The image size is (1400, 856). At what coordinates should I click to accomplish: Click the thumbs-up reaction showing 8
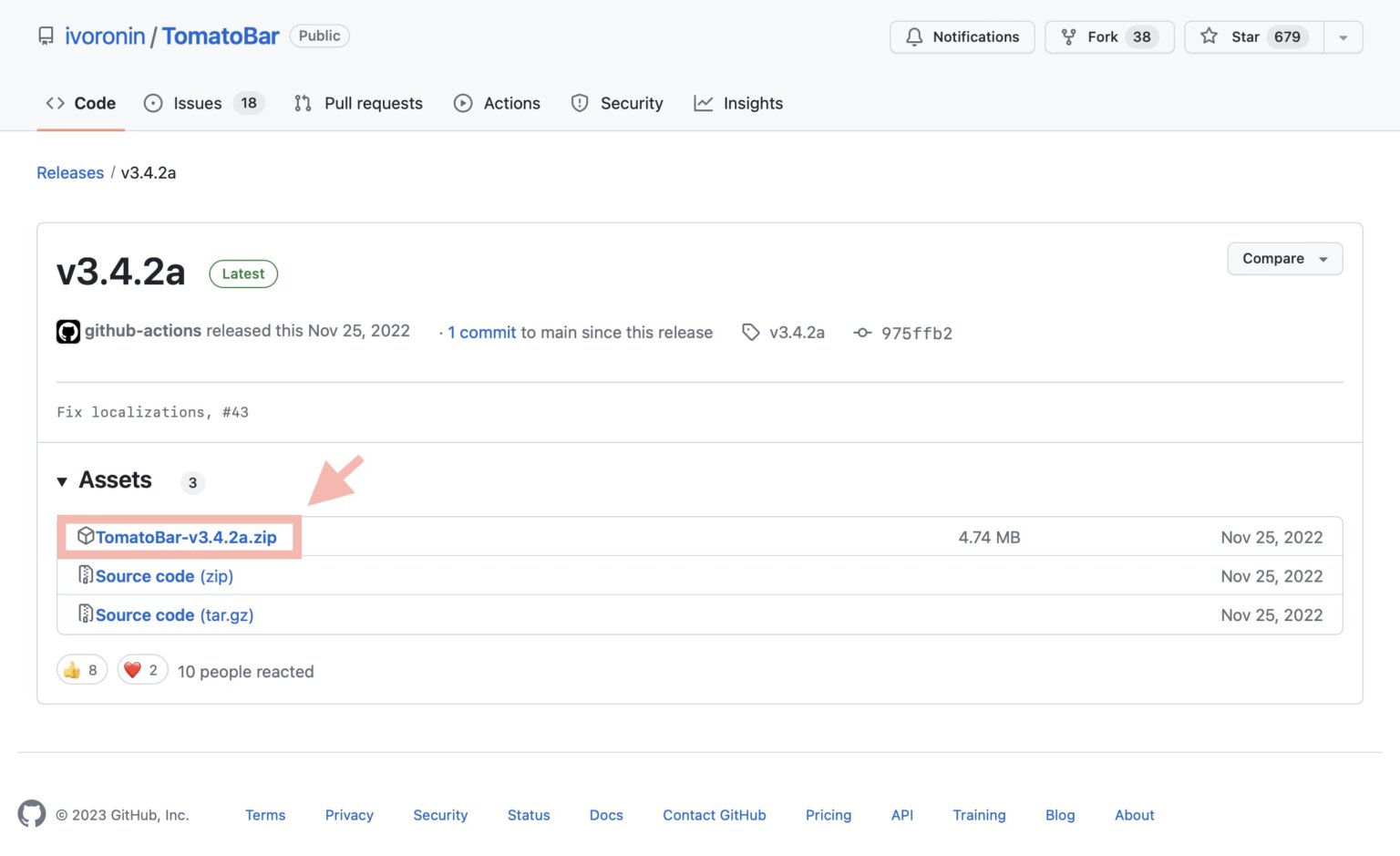click(81, 669)
